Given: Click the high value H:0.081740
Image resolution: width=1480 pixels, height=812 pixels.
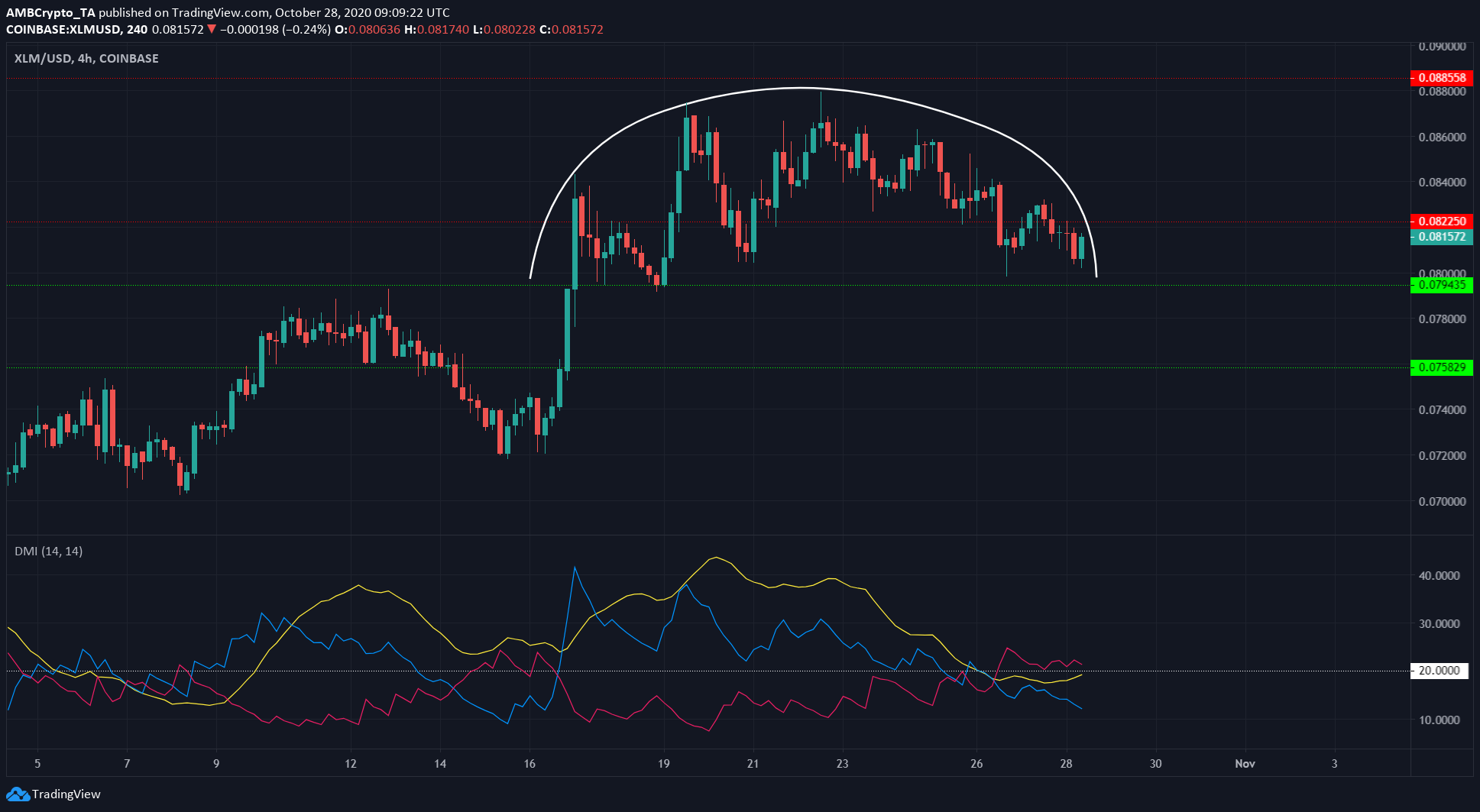Looking at the screenshot, I should click(436, 30).
